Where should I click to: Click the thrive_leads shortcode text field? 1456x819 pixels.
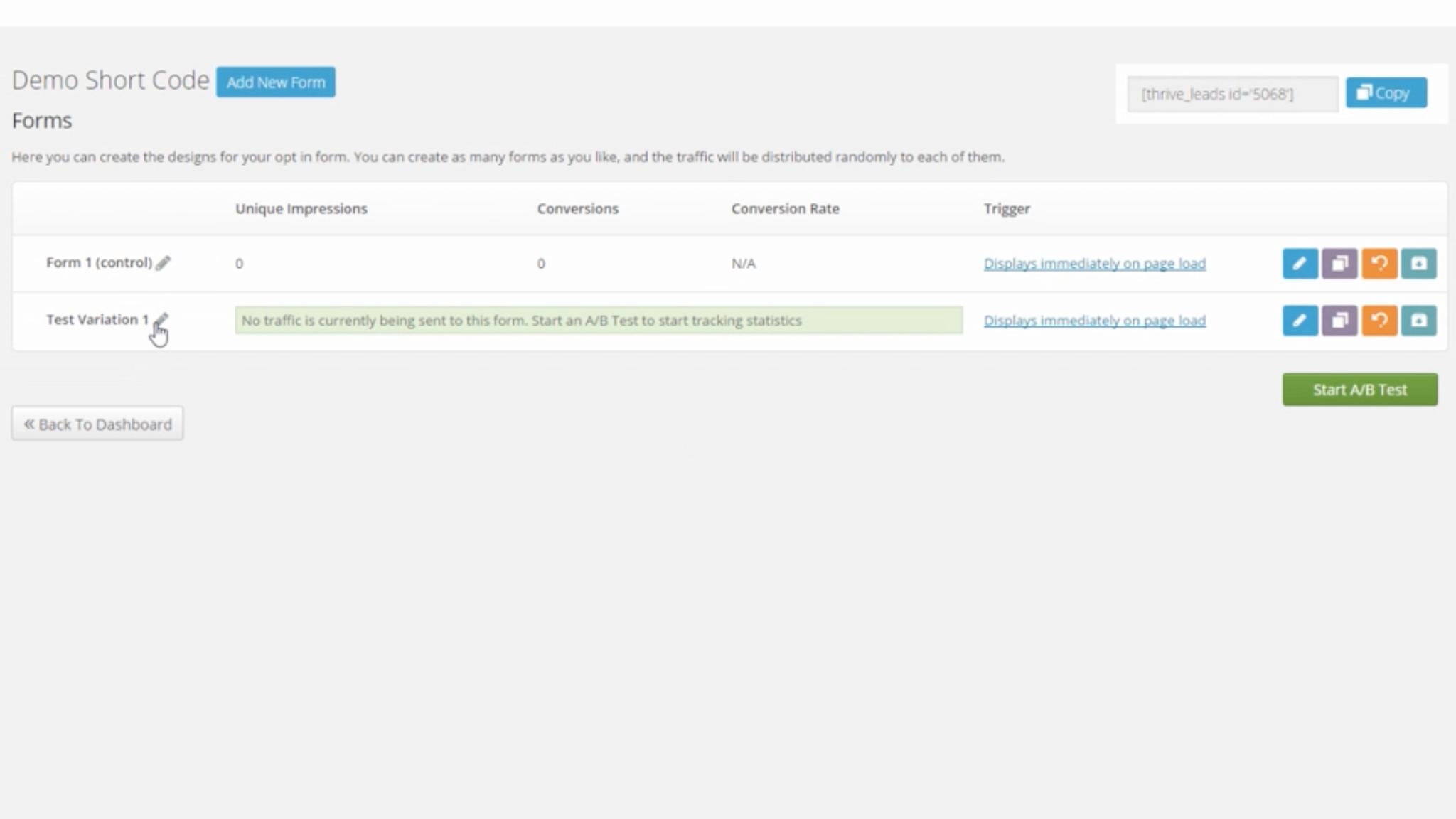pos(1232,94)
